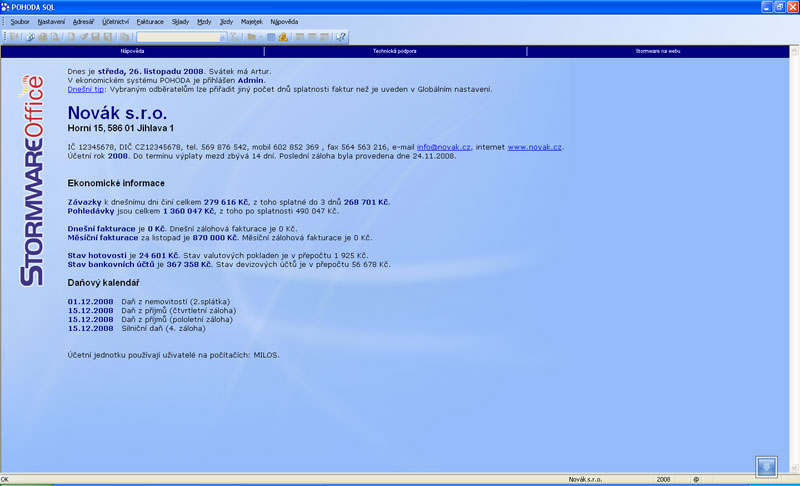This screenshot has height=486, width=800.
Task: Click the copy record icon showing two pages
Action: coord(124,37)
